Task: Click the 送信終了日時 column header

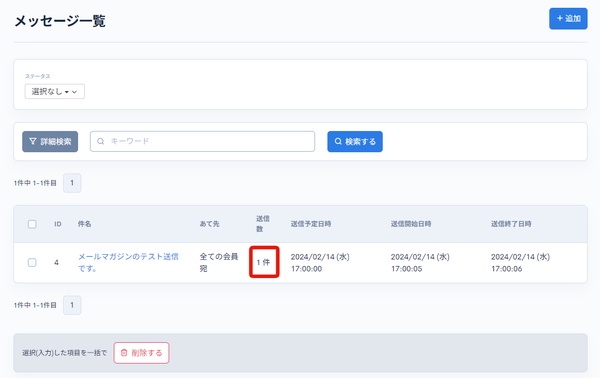Action: (511, 224)
